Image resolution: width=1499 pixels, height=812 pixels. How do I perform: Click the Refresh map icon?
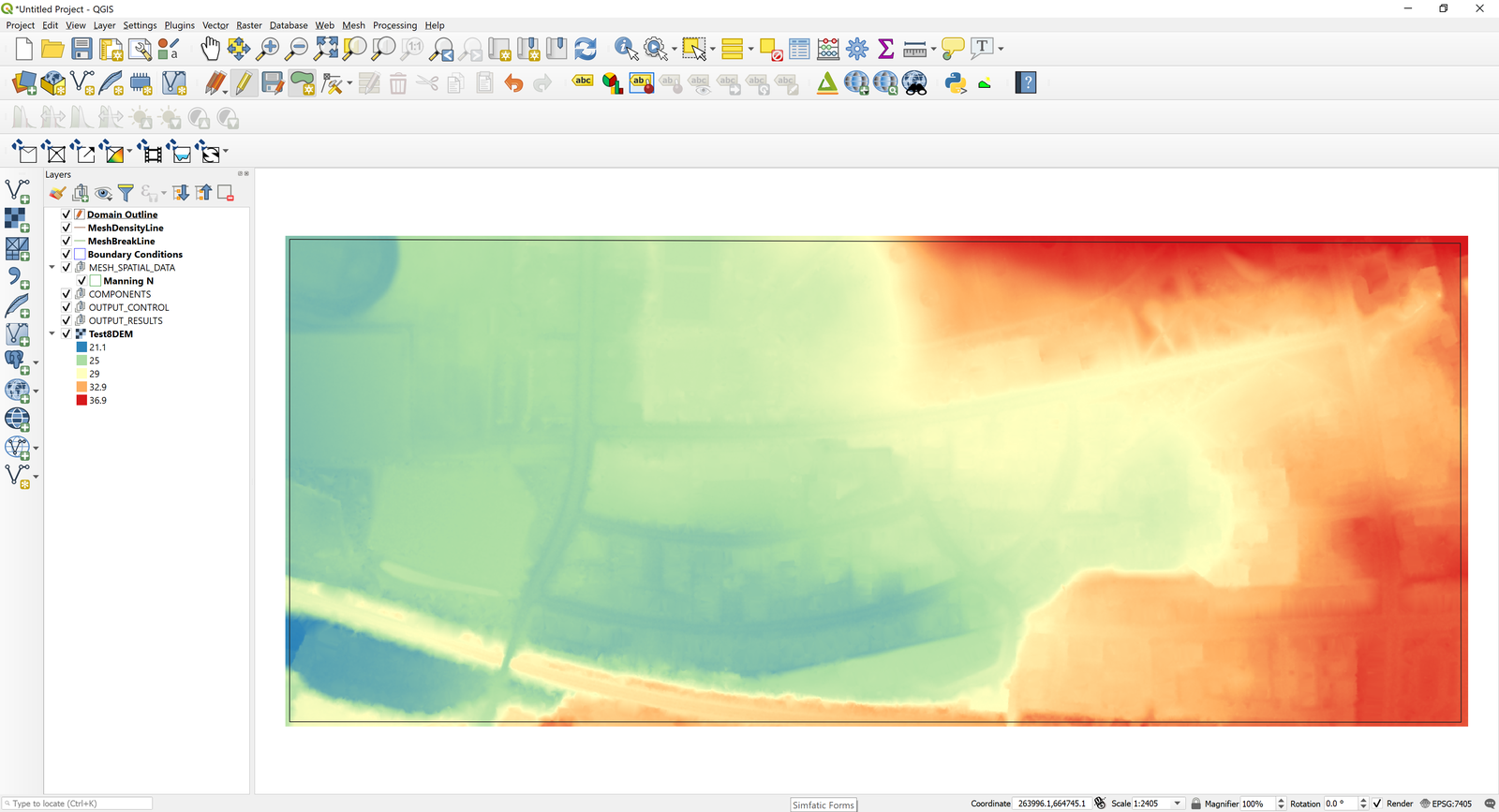(586, 49)
